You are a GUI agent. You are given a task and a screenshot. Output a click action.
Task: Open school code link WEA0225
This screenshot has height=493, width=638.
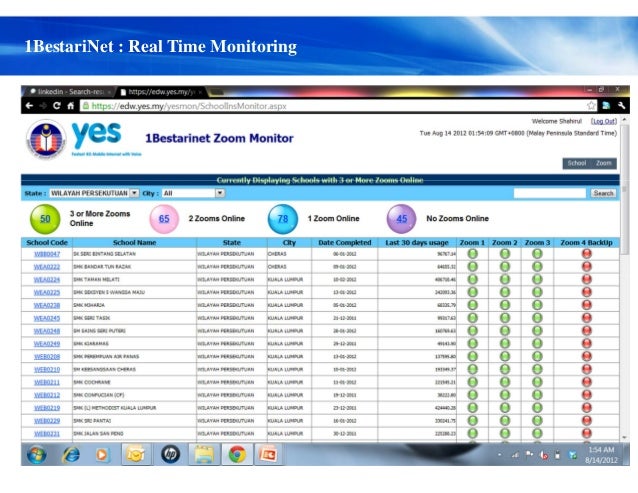pos(47,292)
